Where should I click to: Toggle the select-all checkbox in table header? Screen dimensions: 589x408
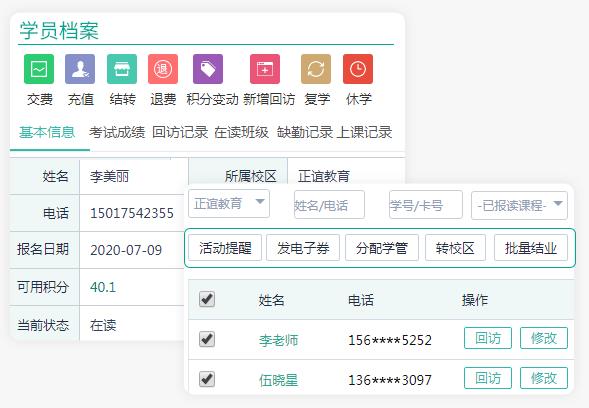[x=207, y=299]
